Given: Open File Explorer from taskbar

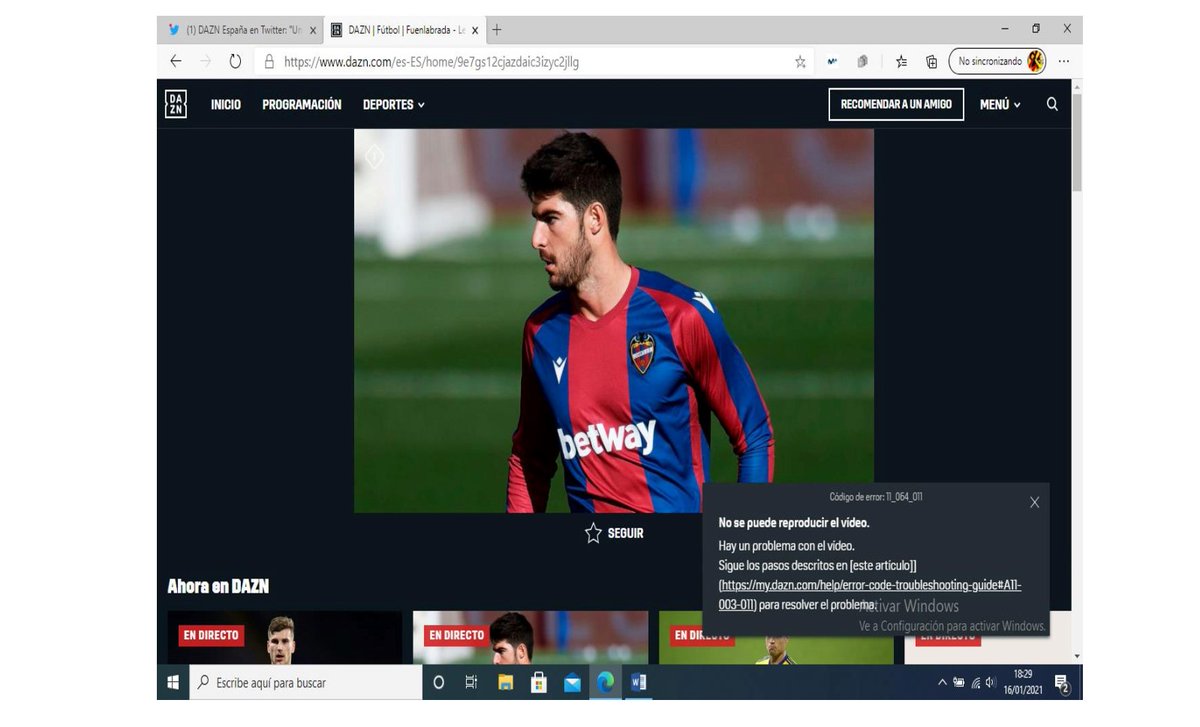Looking at the screenshot, I should (x=505, y=682).
